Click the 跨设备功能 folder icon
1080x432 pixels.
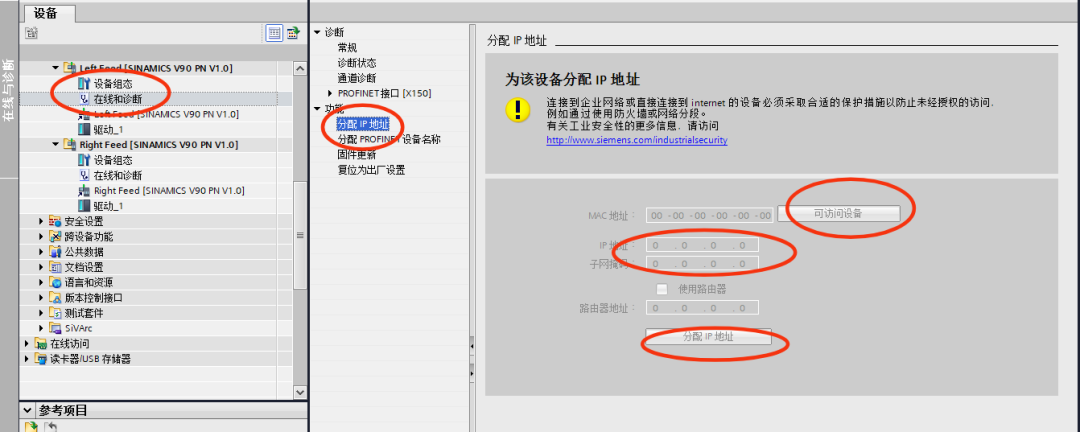pos(55,236)
